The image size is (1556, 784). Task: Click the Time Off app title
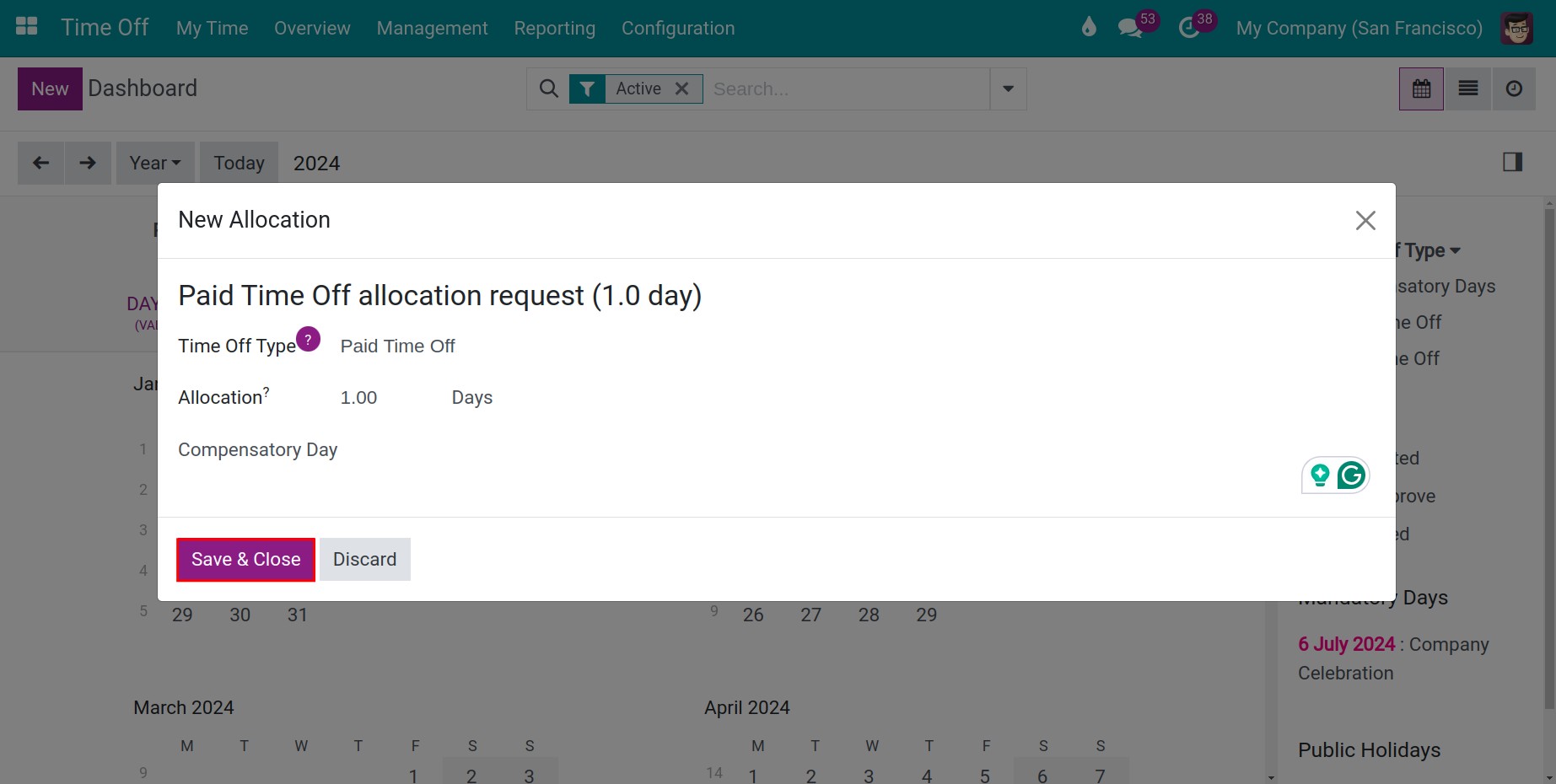tap(105, 27)
